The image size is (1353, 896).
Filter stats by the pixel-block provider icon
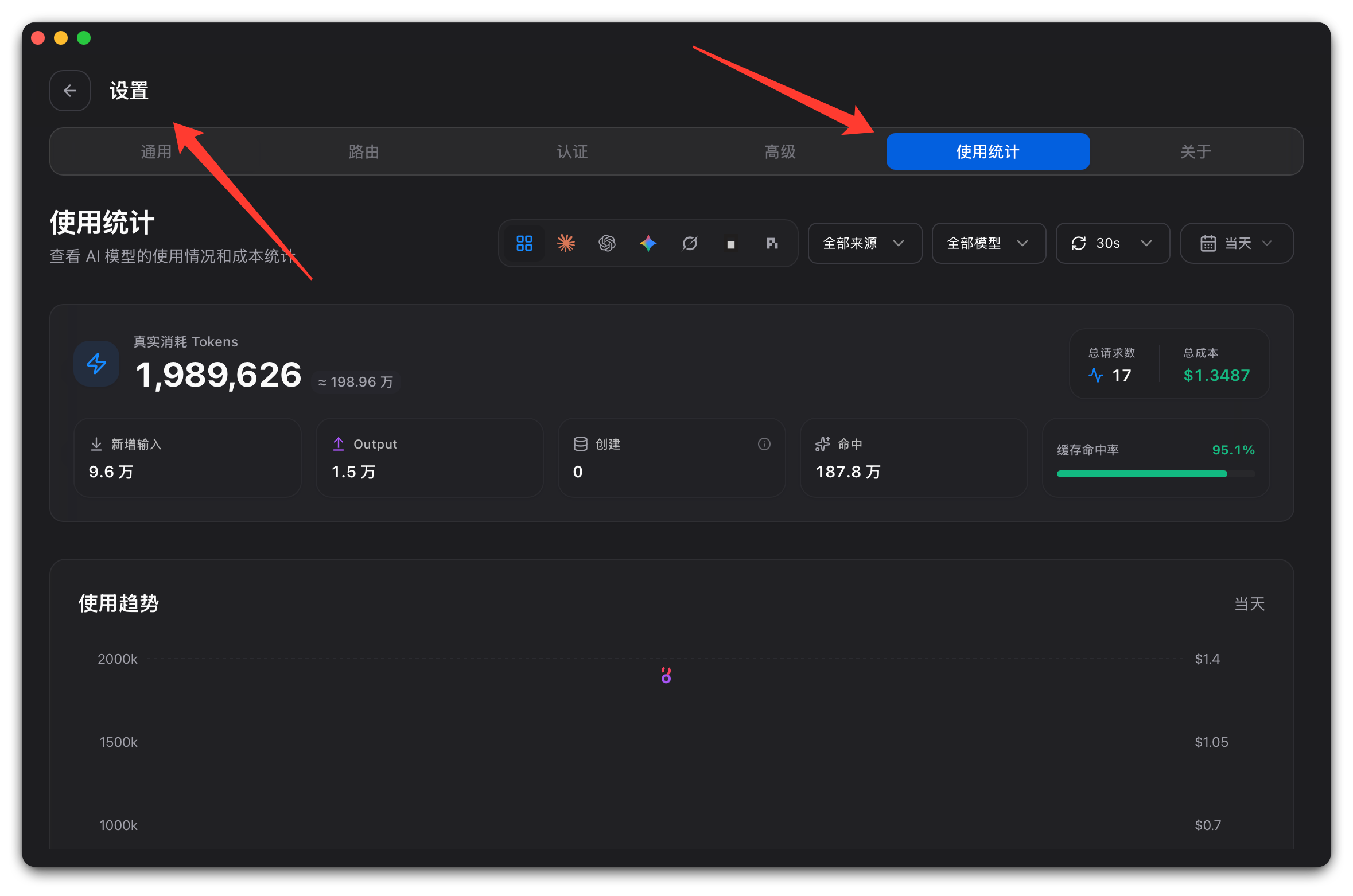tap(772, 243)
